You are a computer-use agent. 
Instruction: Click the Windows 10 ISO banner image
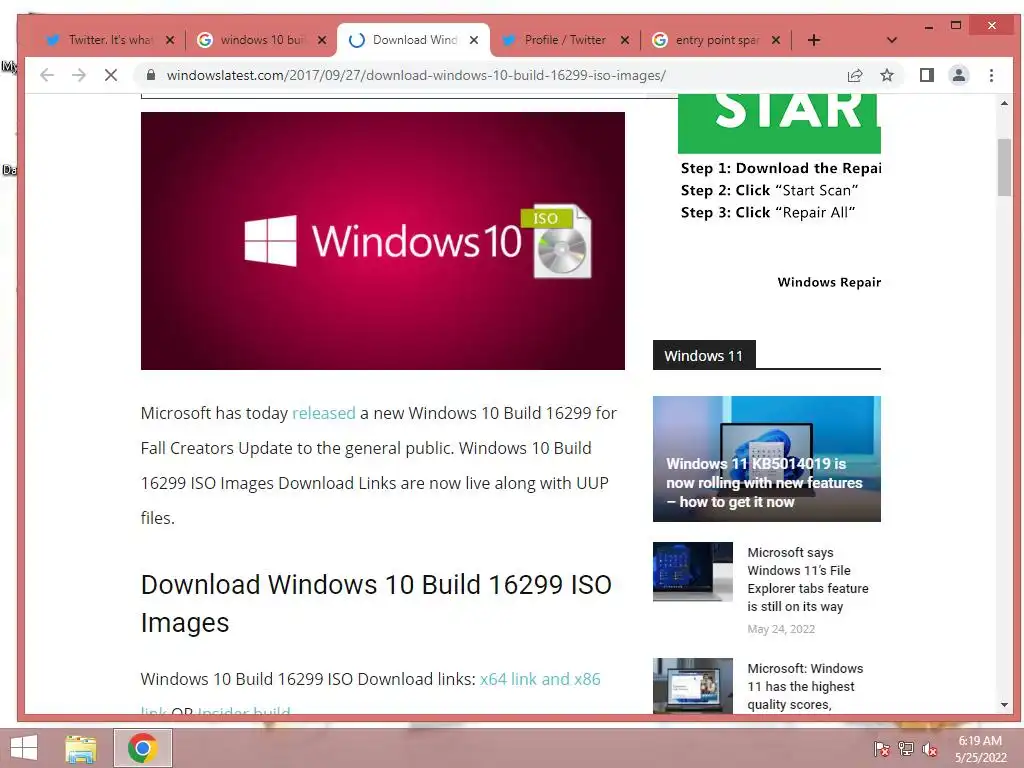[383, 241]
